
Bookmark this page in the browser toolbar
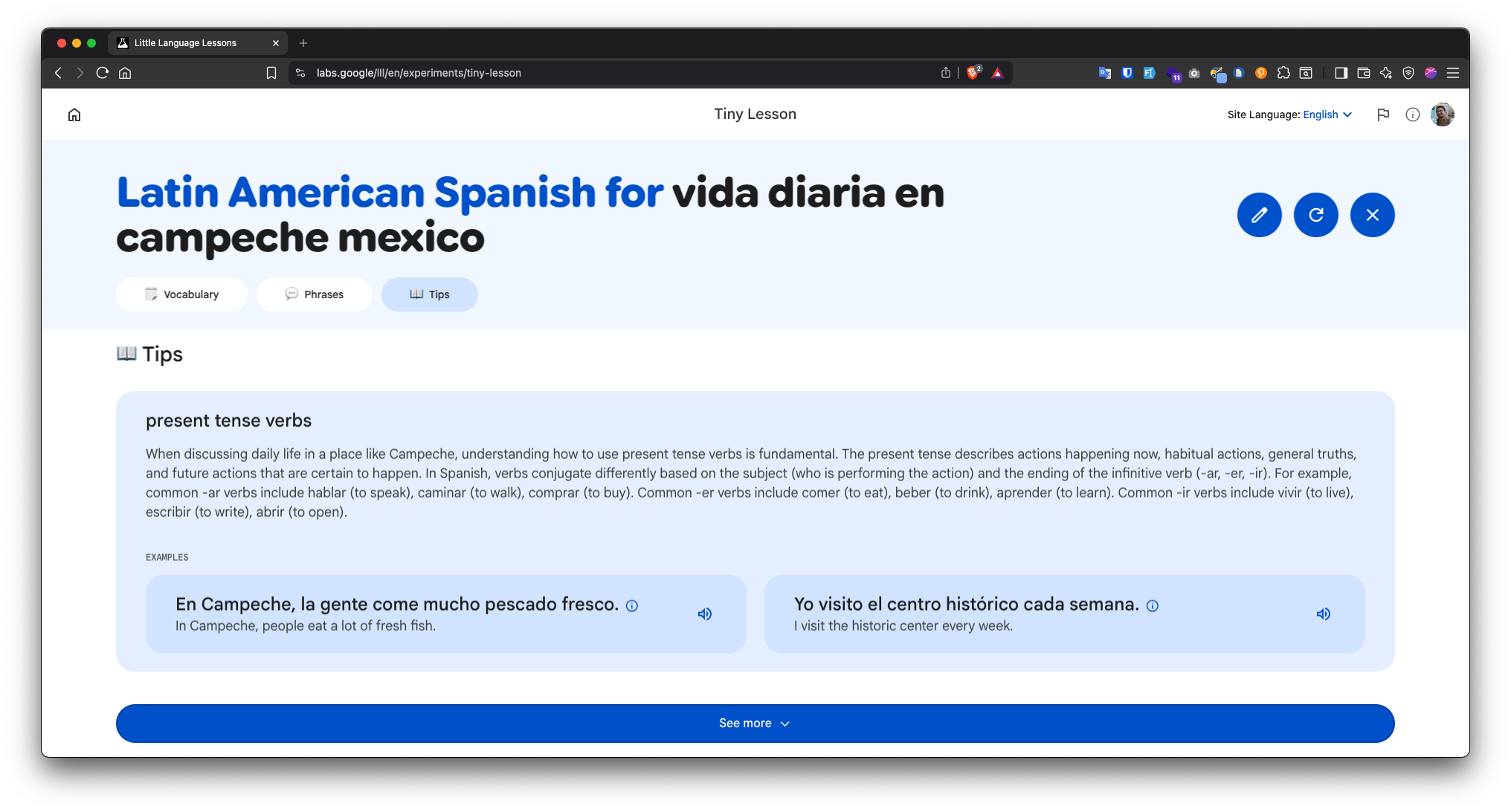(x=271, y=73)
